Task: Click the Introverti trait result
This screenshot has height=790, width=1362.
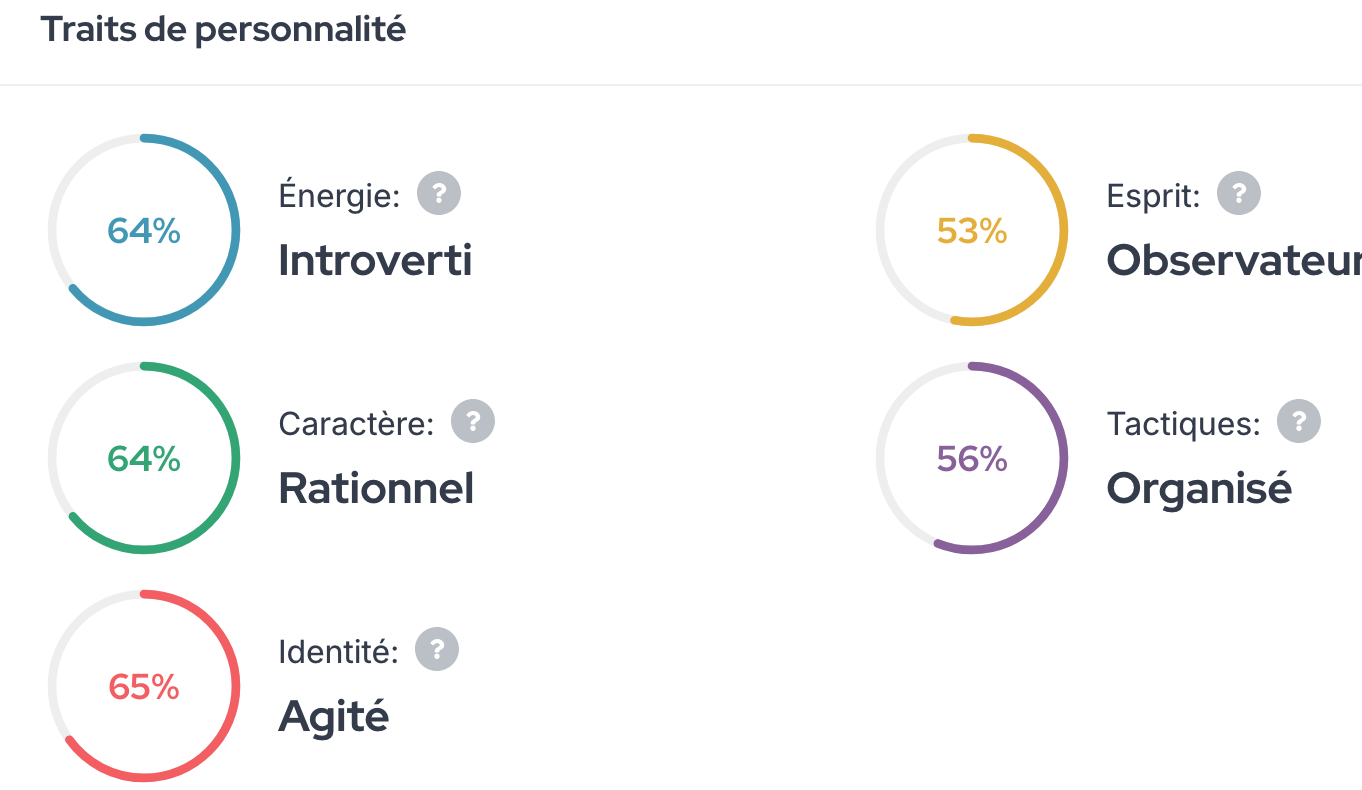Action: pos(375,261)
